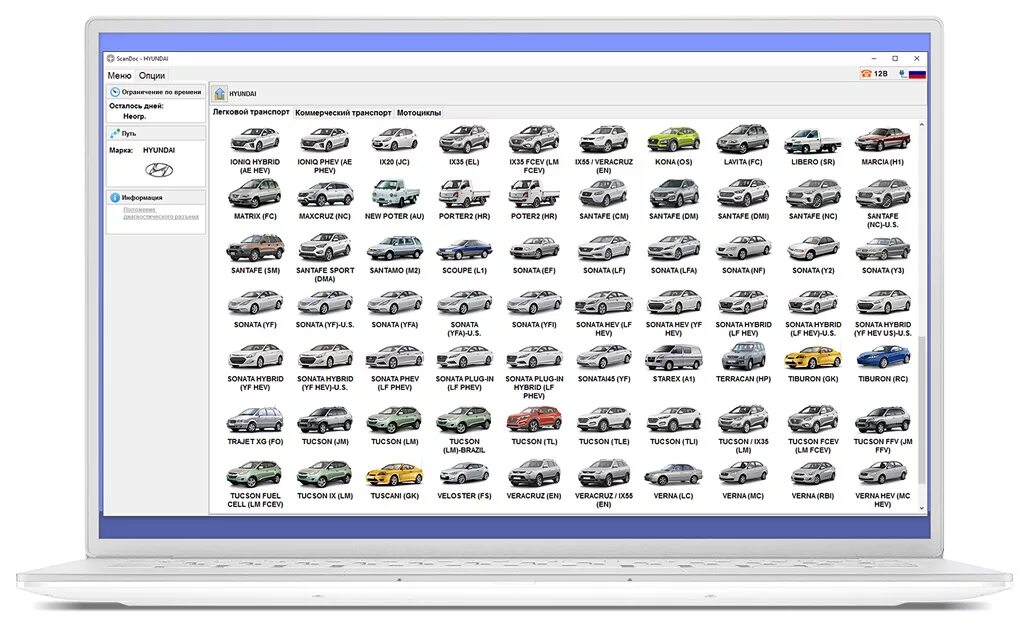Screen dimensions: 1024x626
Task: Select the TUCSON (LM)-BRAZIL model
Action: (x=464, y=429)
